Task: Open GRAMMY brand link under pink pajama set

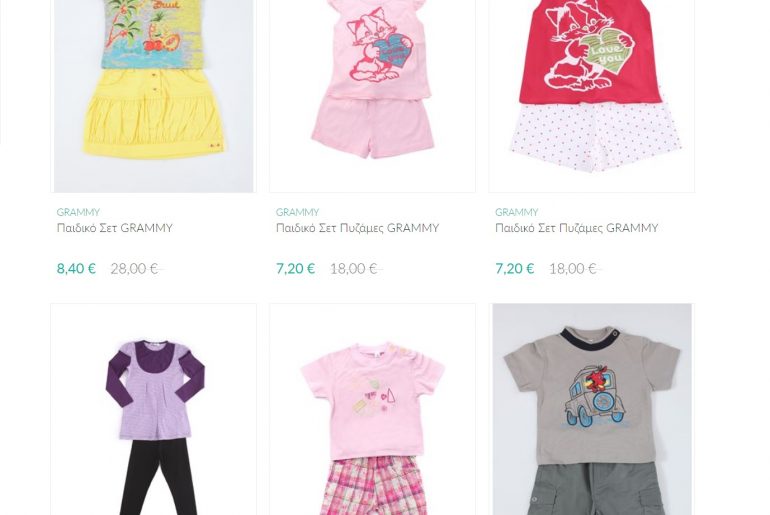Action: 297,212
